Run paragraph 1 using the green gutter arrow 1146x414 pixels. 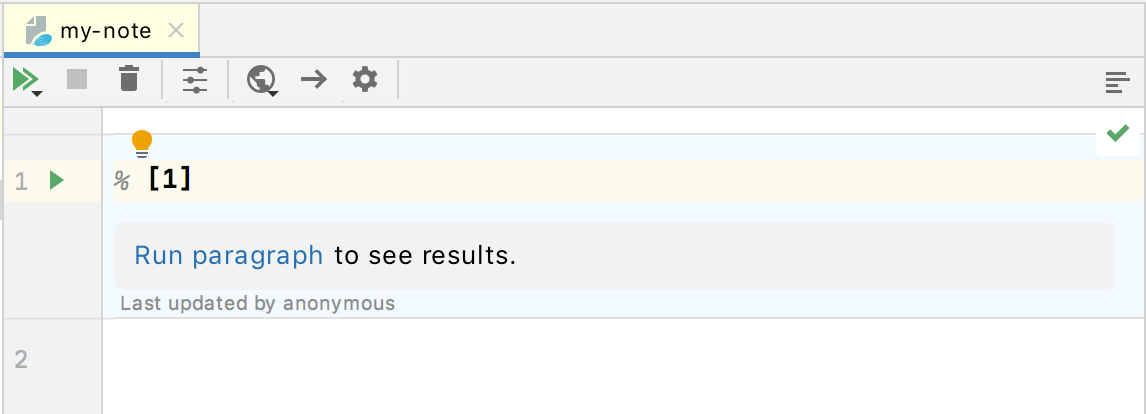[57, 180]
